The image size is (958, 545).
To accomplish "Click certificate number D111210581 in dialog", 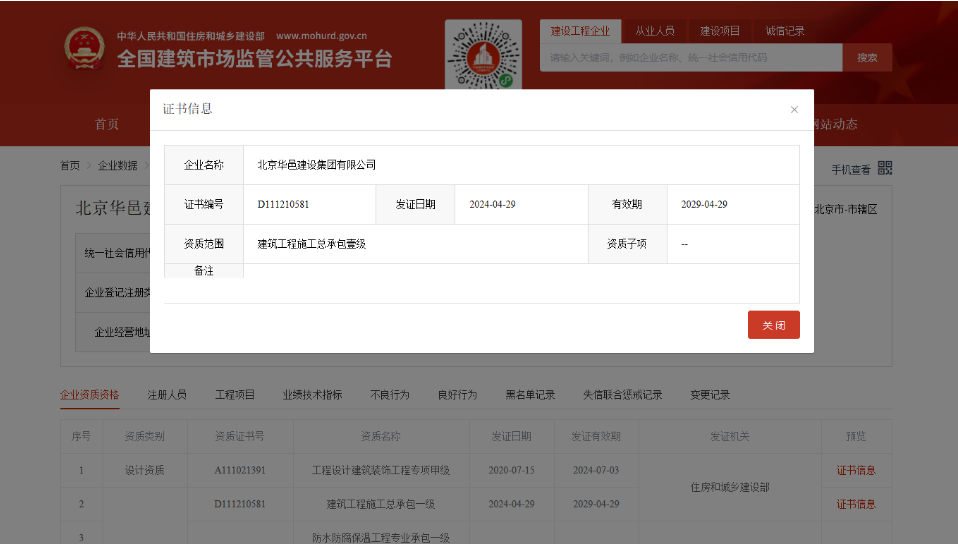I will tap(283, 205).
